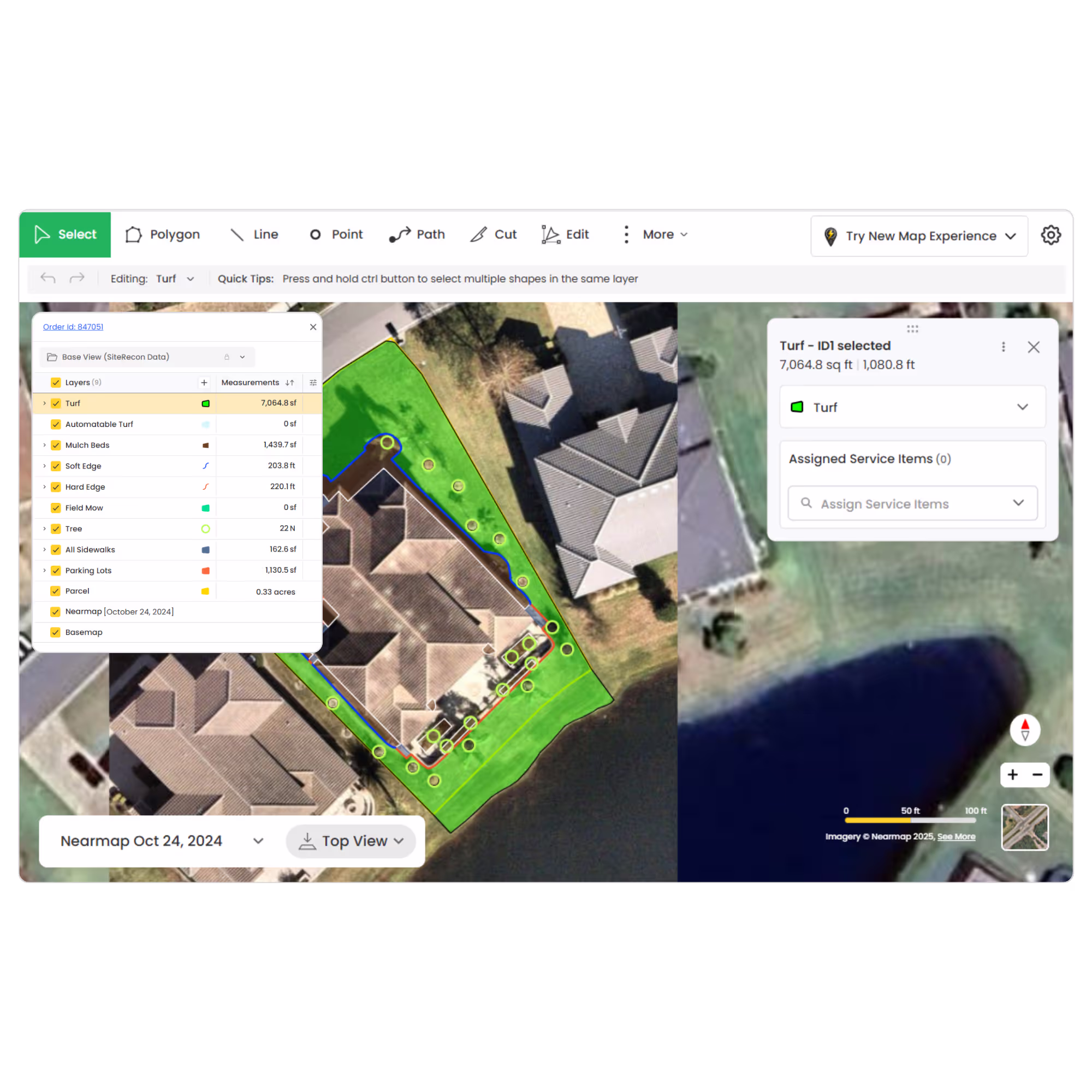Click the undo arrow icon
Viewport: 1092px width, 1092px height.
[48, 278]
